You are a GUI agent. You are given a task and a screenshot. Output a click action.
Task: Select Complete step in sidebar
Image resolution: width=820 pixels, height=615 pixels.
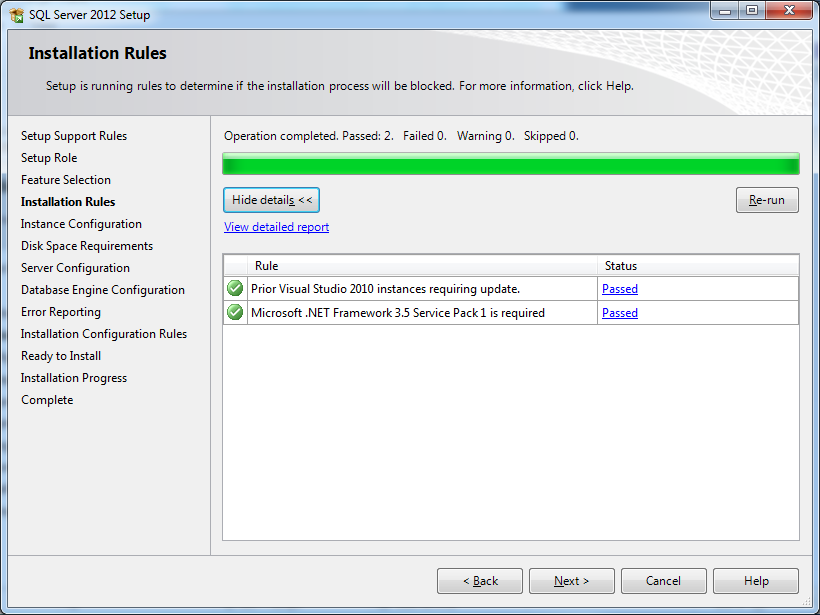(x=47, y=400)
